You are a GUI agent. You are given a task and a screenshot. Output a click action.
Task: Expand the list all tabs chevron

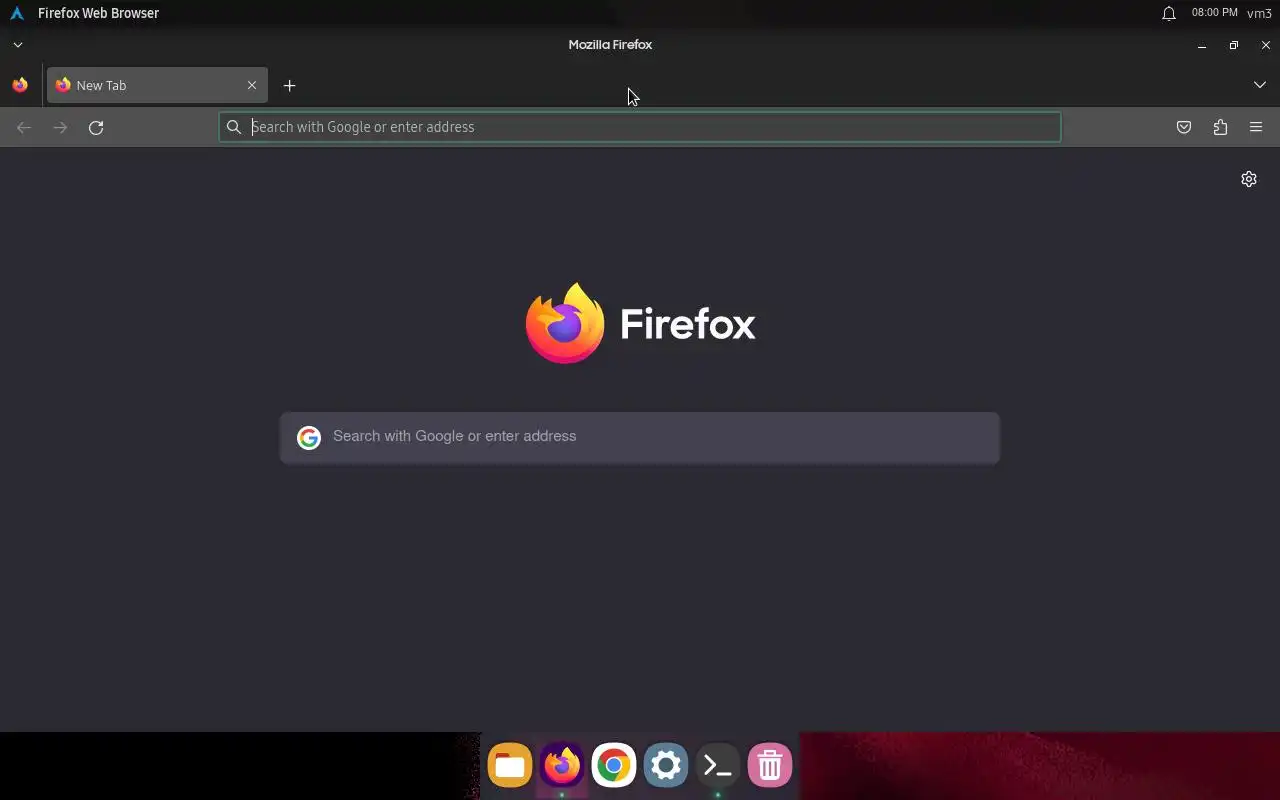1260,85
